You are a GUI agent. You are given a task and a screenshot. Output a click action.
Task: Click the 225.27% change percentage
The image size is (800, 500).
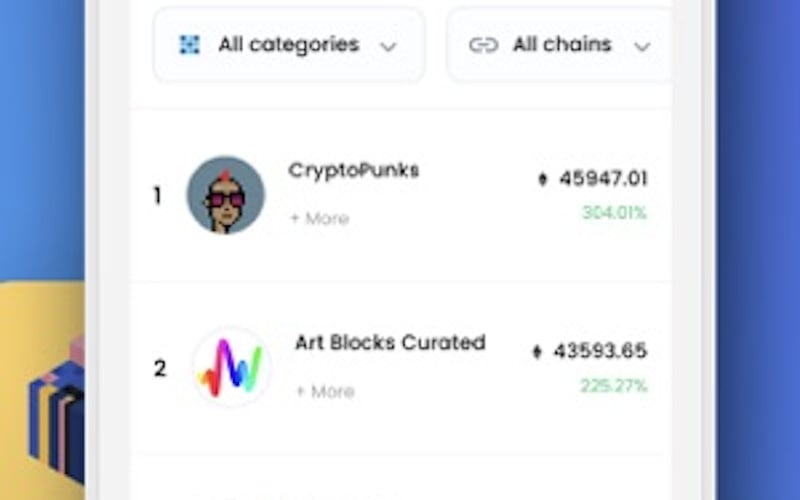(x=614, y=386)
